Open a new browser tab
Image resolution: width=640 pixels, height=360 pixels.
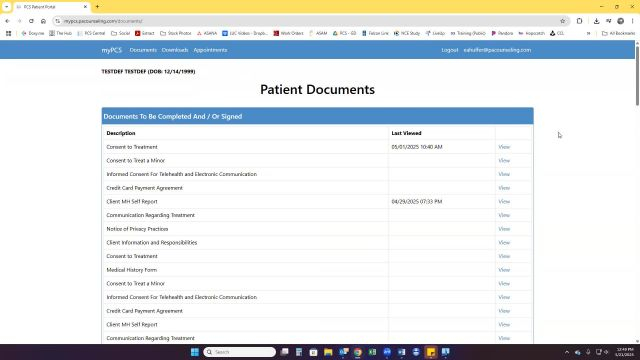(x=97, y=7)
